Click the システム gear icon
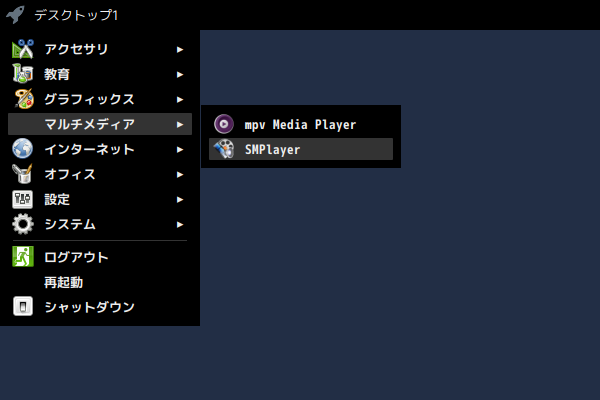 23,224
